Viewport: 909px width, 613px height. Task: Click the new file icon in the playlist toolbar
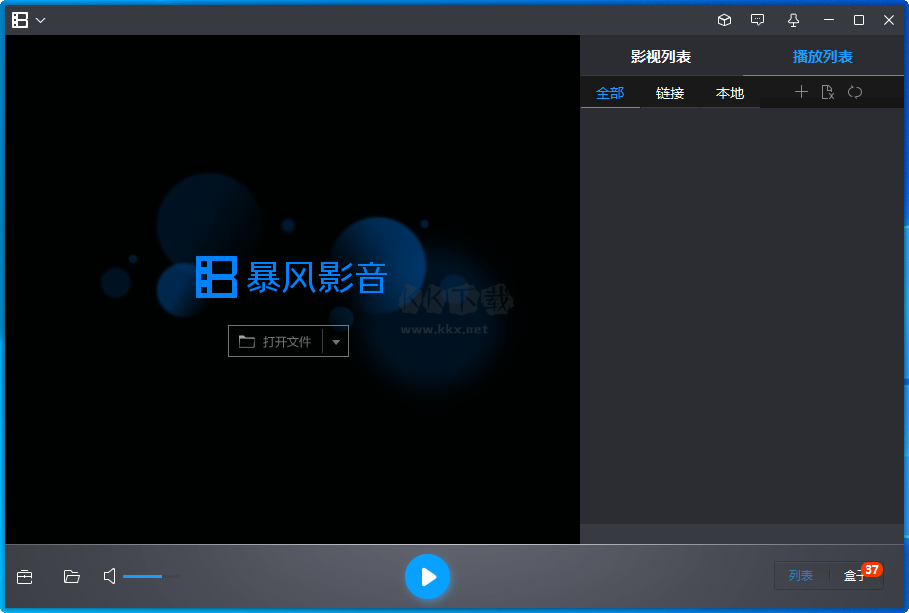point(828,91)
